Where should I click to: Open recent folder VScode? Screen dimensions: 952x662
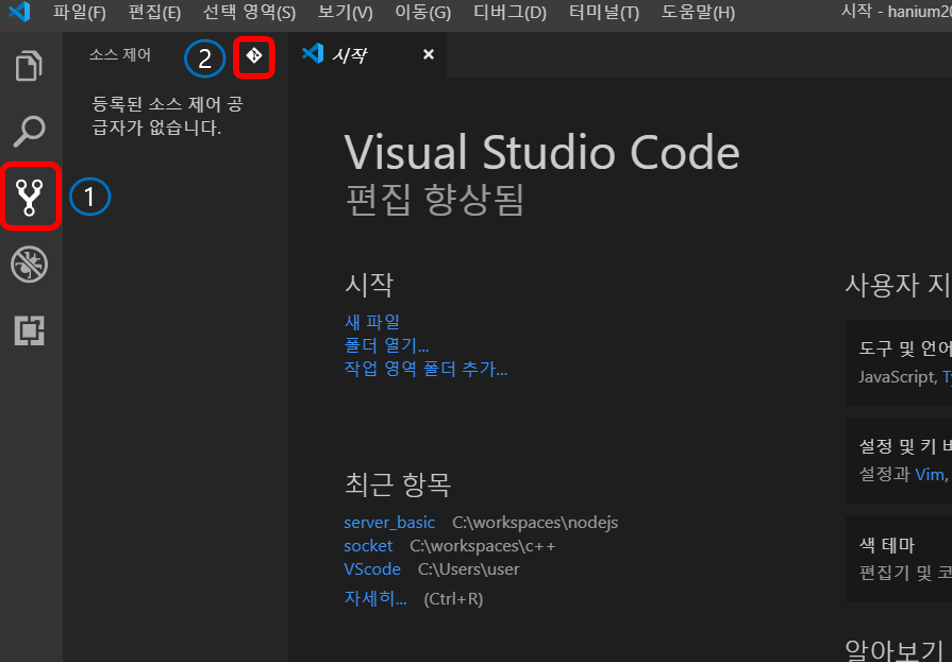coord(372,569)
